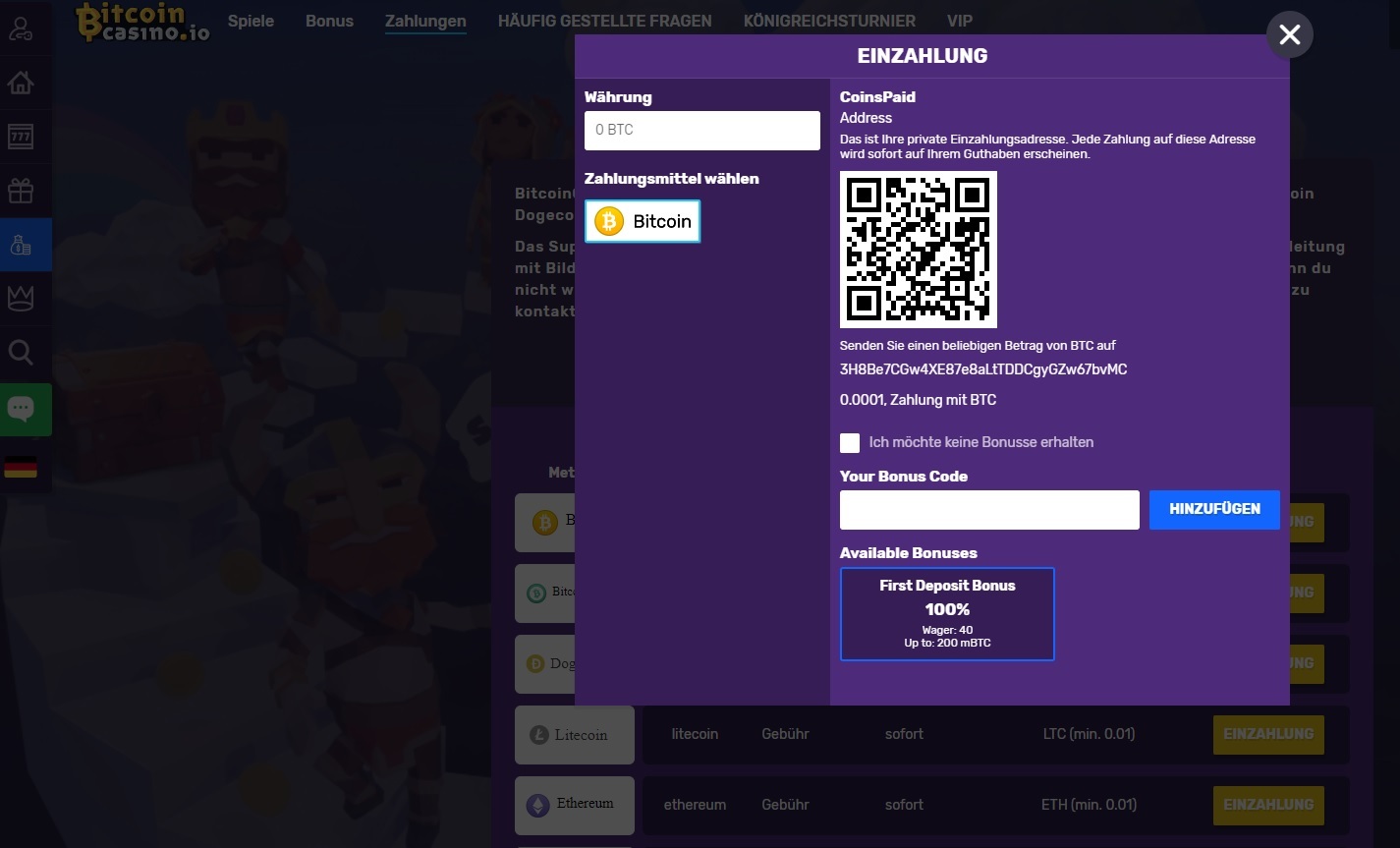This screenshot has height=848, width=1400.
Task: Focus the Währung amount field
Action: (x=702, y=131)
